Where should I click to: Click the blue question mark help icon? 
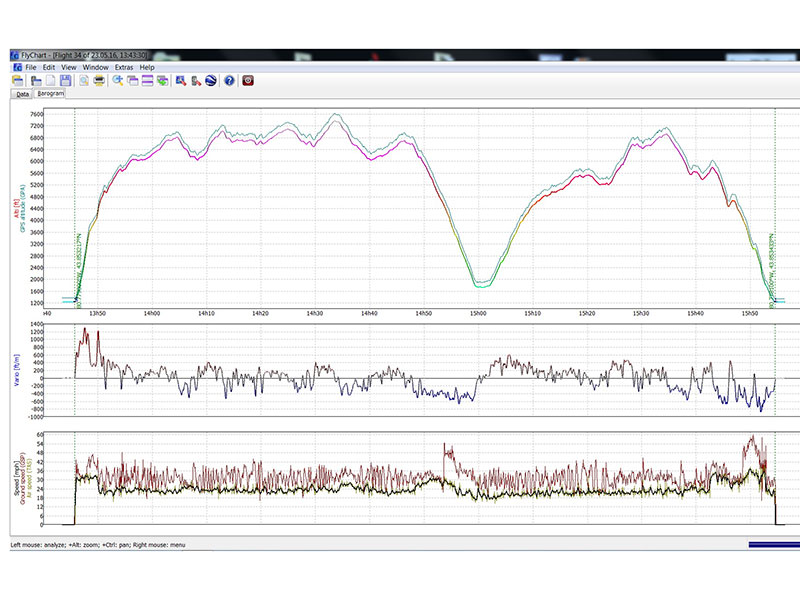point(229,81)
